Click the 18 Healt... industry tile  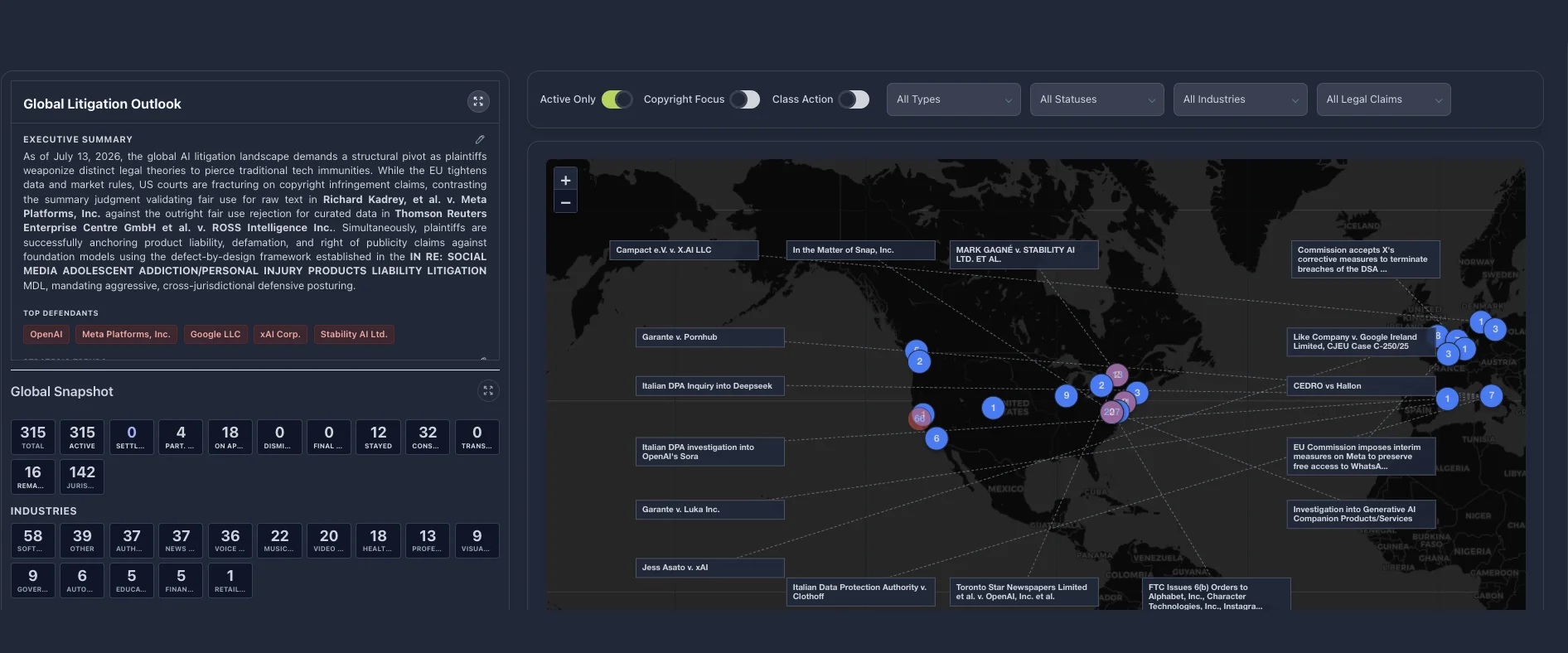[x=379, y=540]
